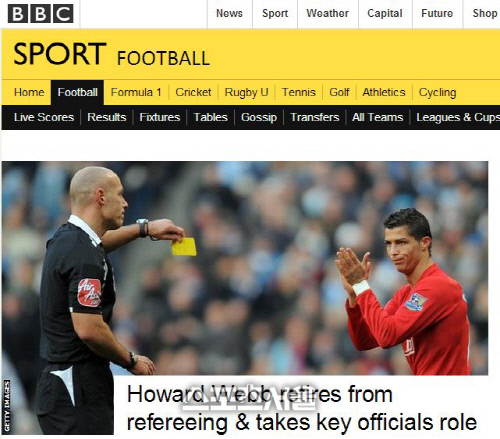Click the SPORT heading in yellow banner
Viewport: 500px width, 439px height.
(60, 54)
